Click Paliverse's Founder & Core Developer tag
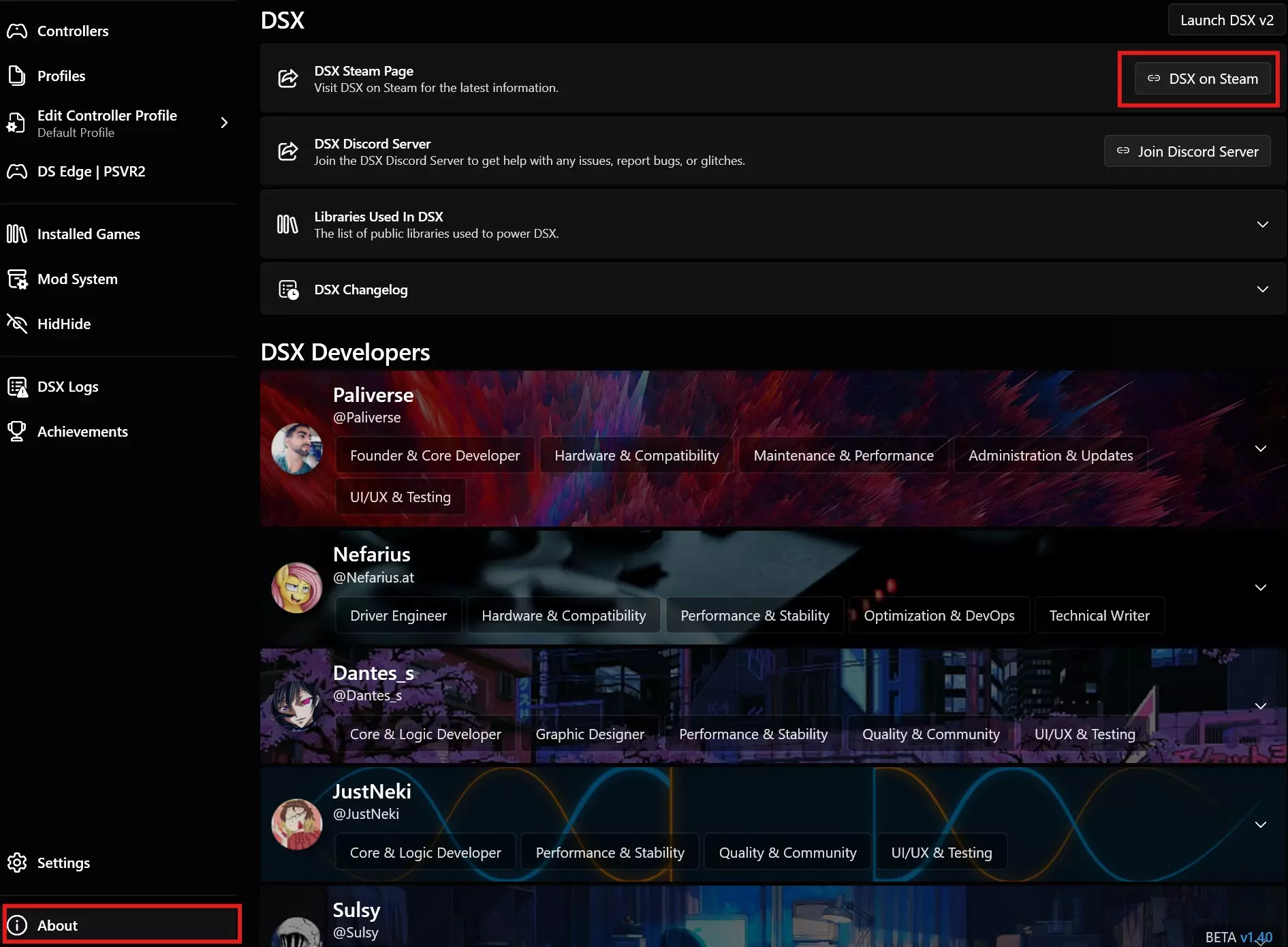The image size is (1288, 947). coord(435,455)
